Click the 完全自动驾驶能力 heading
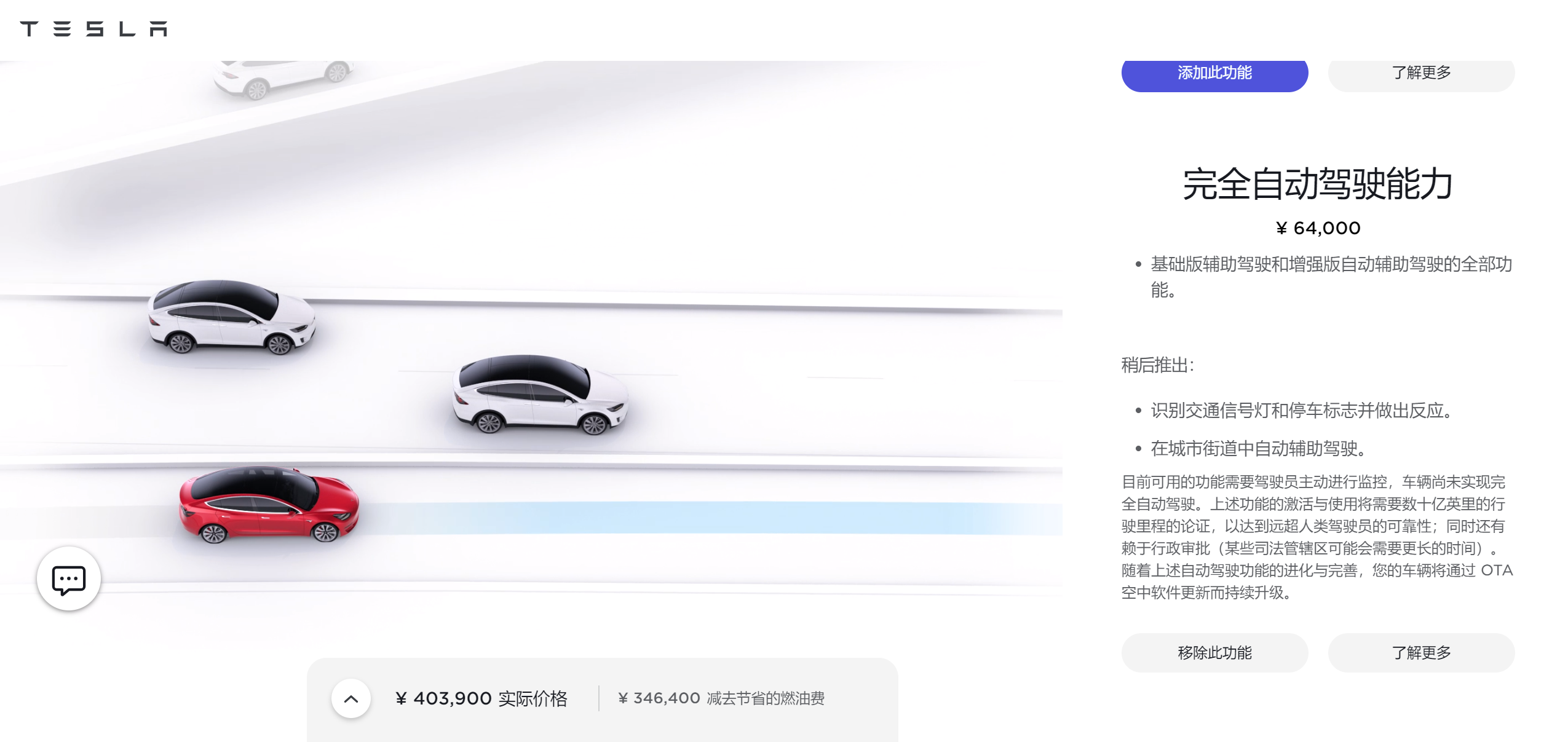This screenshot has height=742, width=1568. tap(1318, 184)
